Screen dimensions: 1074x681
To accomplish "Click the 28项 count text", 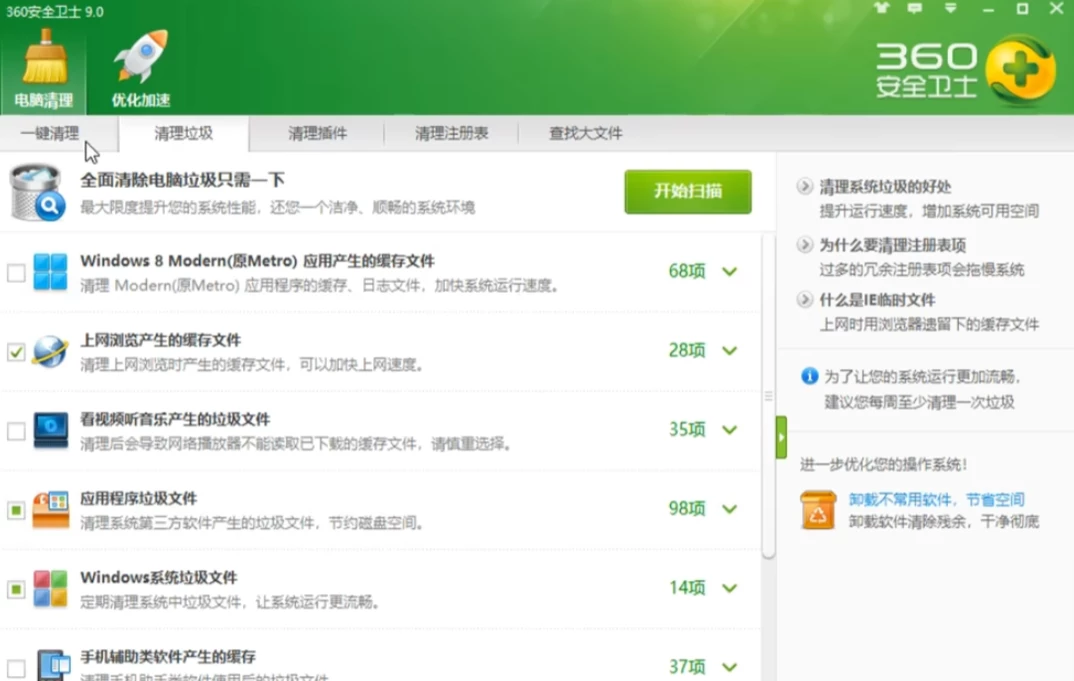I will 687,351.
